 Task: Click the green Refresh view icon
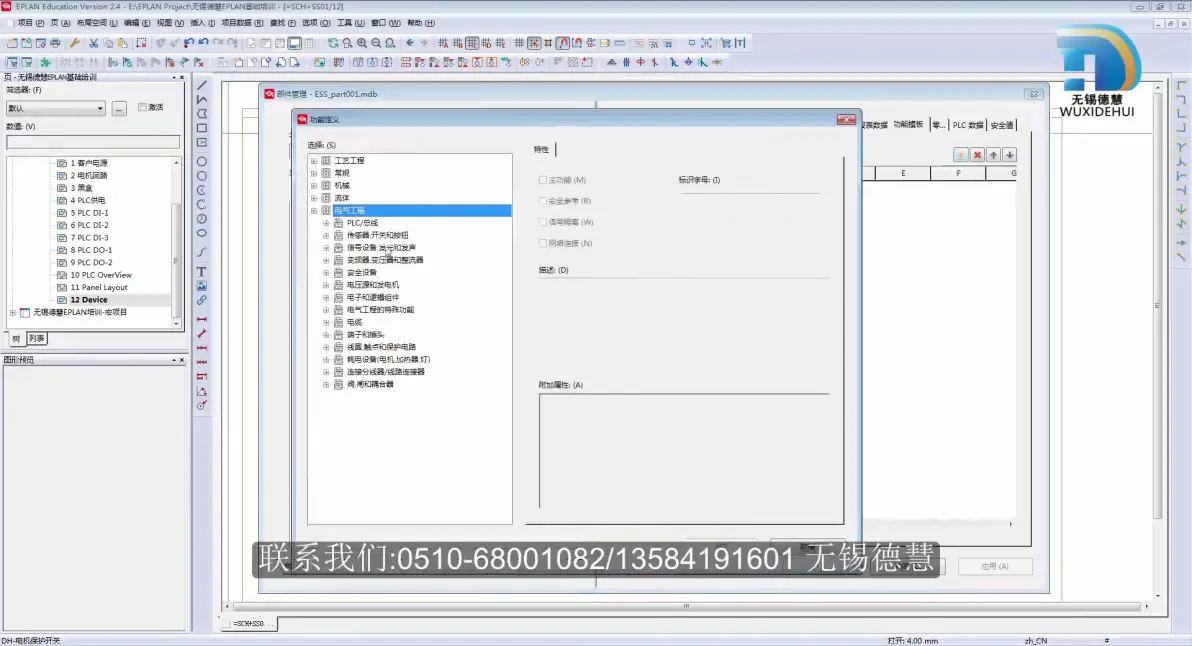[x=333, y=43]
